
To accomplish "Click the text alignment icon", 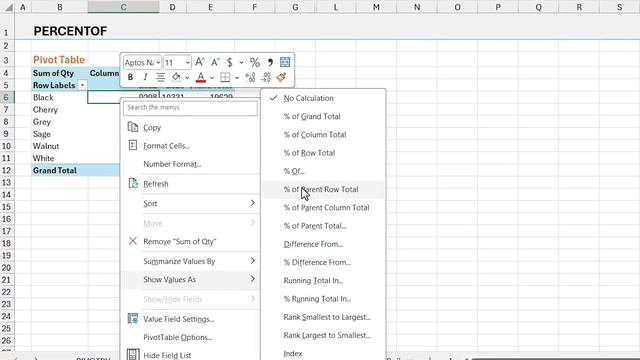I will [x=160, y=77].
